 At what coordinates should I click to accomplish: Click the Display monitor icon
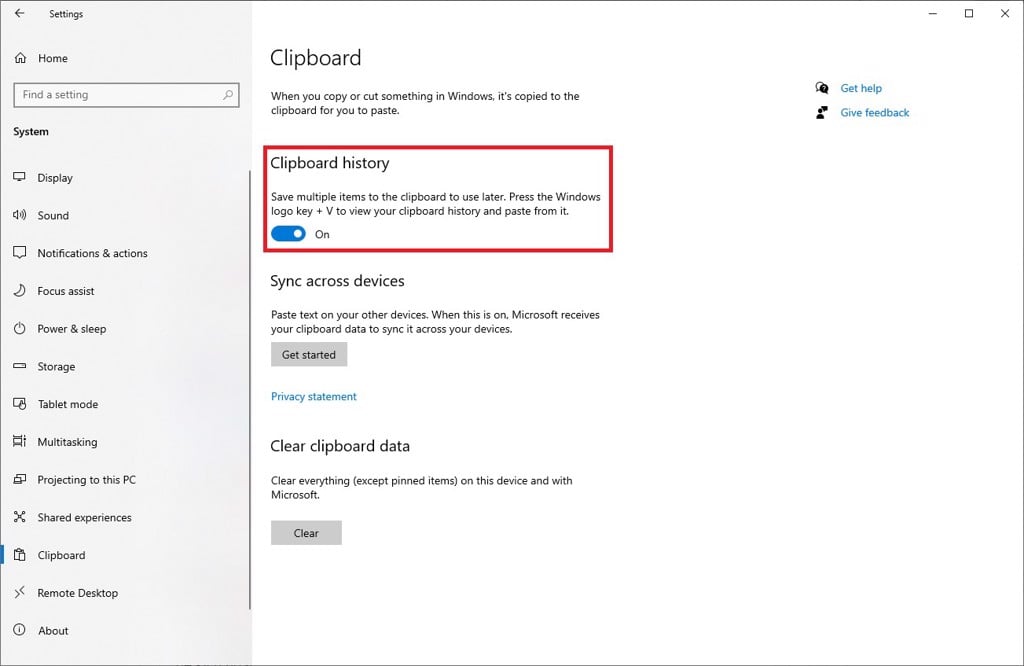[20, 177]
